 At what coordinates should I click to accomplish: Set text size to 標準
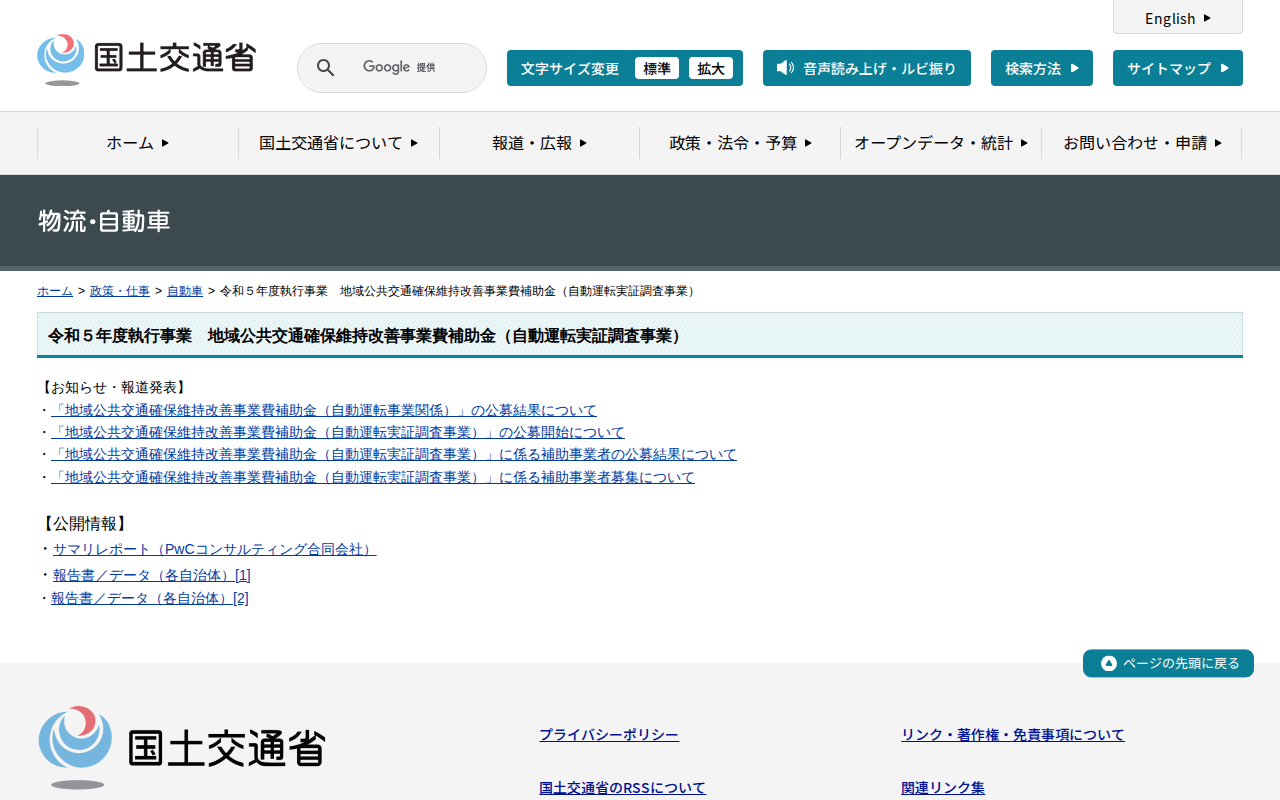657,68
